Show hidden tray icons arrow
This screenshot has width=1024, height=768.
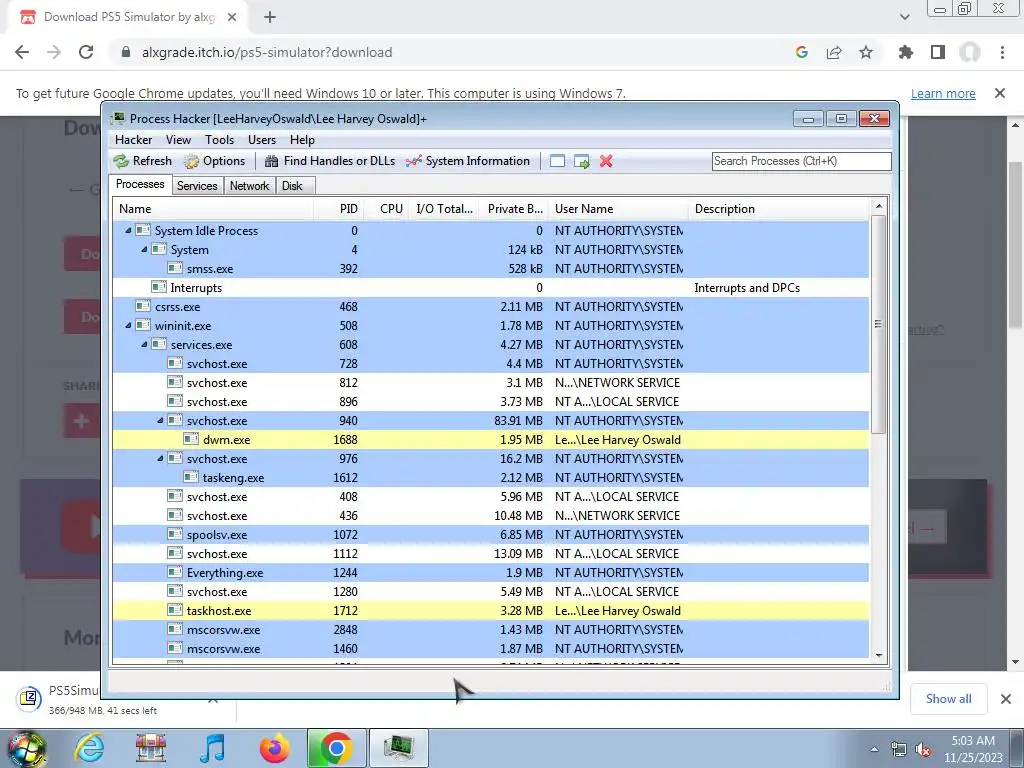coord(874,749)
